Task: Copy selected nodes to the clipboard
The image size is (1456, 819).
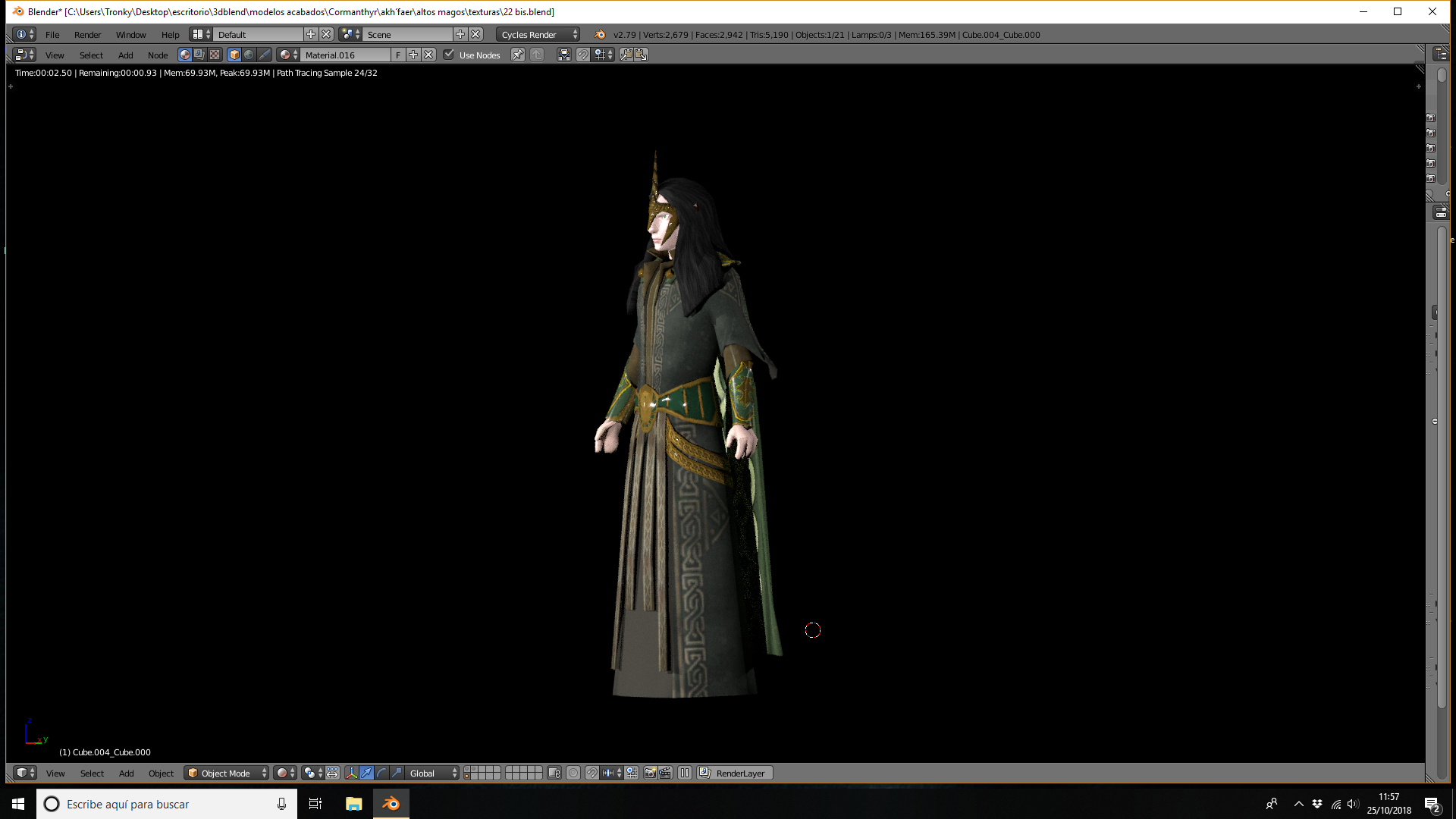Action: click(x=626, y=55)
